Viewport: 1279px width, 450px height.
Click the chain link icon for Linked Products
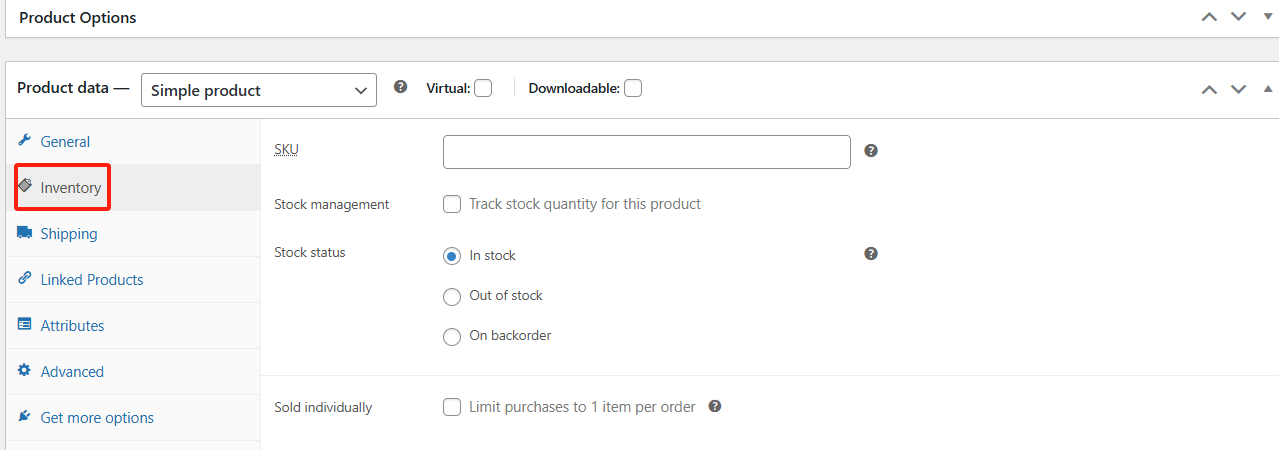pyautogui.click(x=24, y=279)
